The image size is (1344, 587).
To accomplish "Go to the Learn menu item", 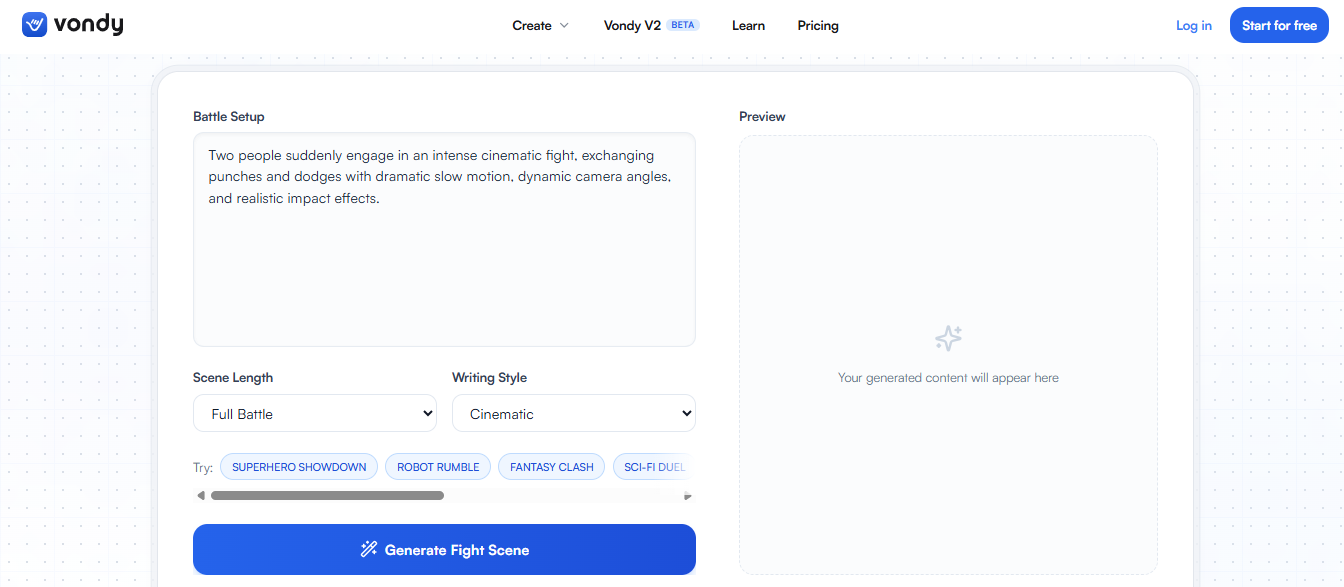I will click(x=748, y=26).
